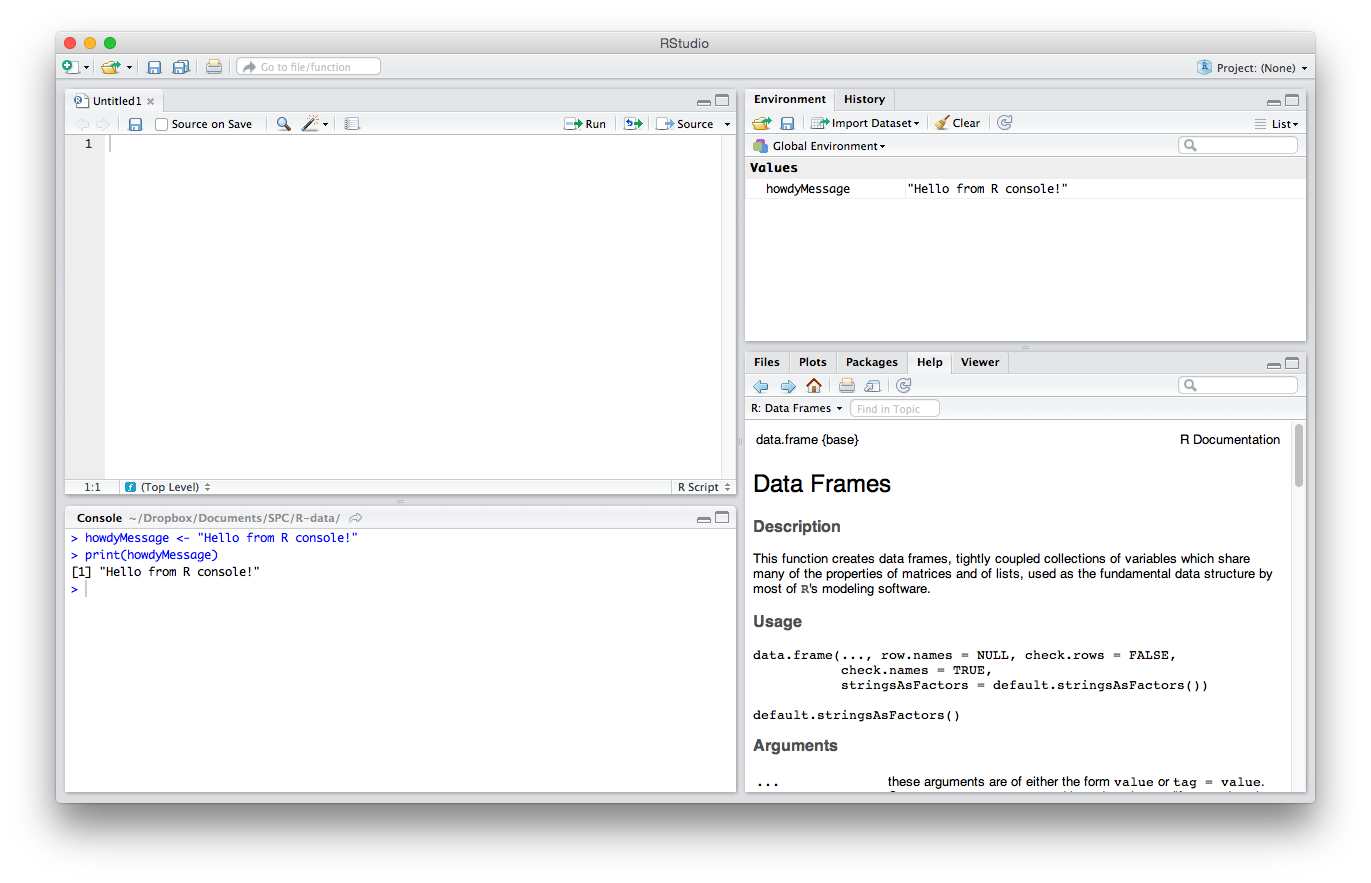
Task: Switch to the Plots tab
Action: [x=813, y=362]
